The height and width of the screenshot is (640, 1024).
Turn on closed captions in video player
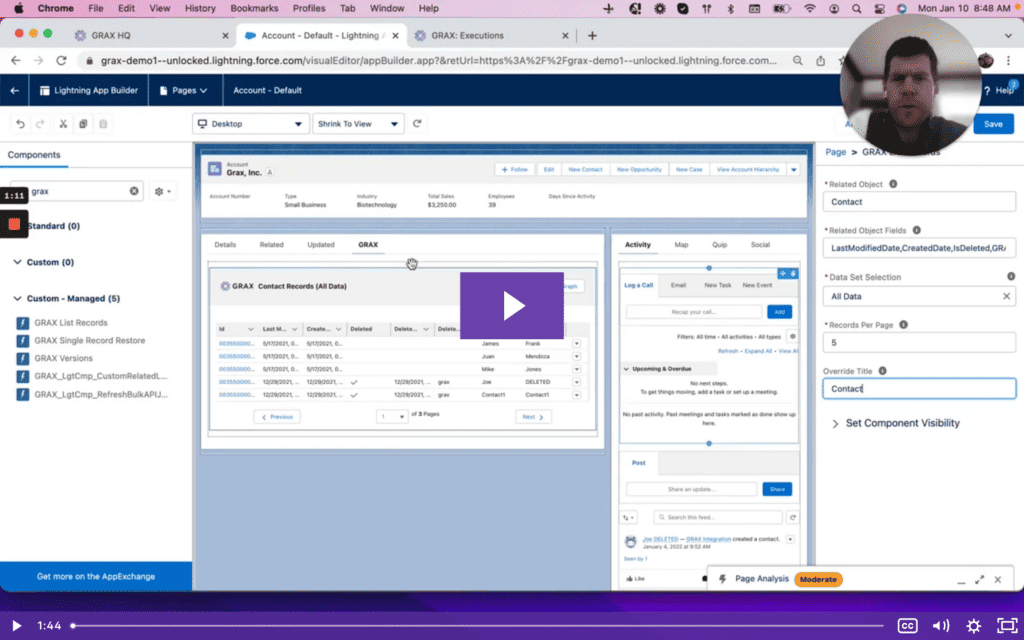coord(908,625)
